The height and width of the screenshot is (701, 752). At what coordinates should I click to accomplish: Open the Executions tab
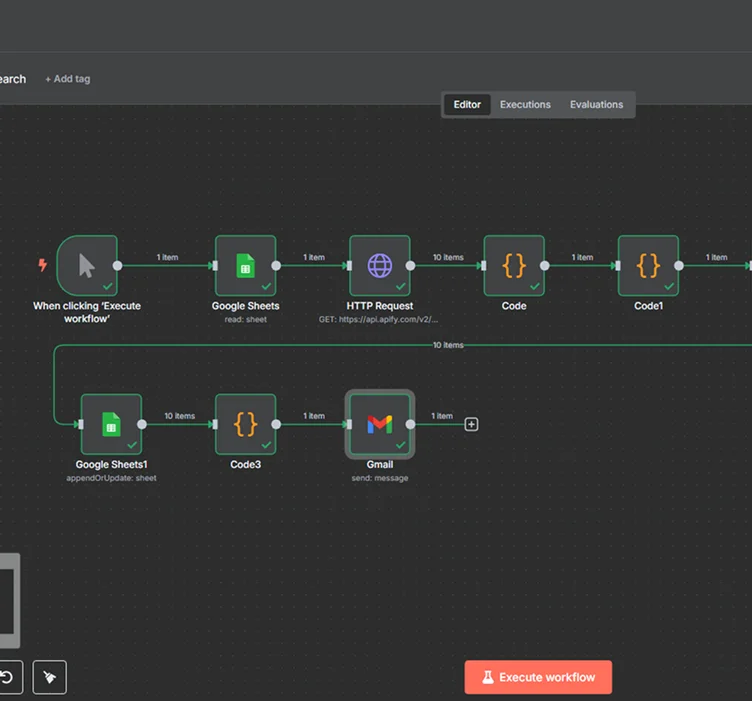click(525, 104)
